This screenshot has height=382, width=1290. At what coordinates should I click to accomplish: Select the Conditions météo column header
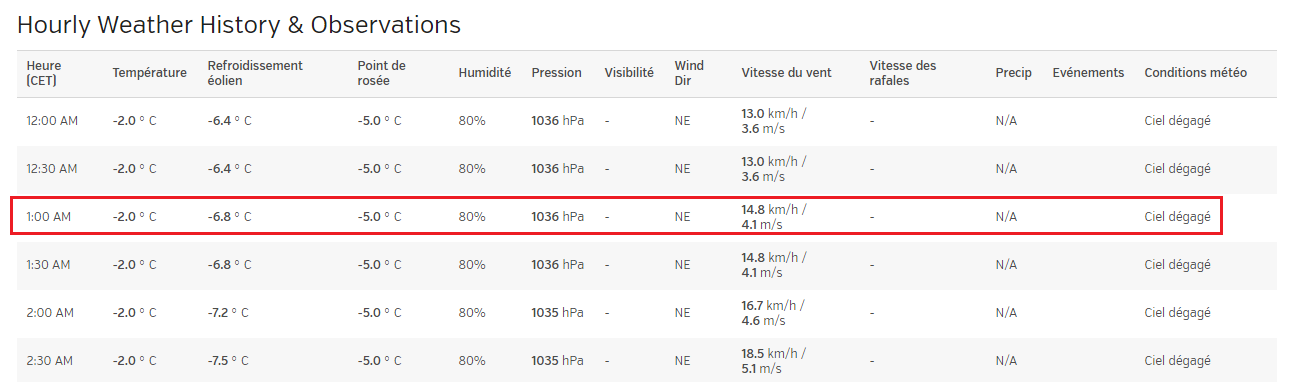pyautogui.click(x=1195, y=73)
